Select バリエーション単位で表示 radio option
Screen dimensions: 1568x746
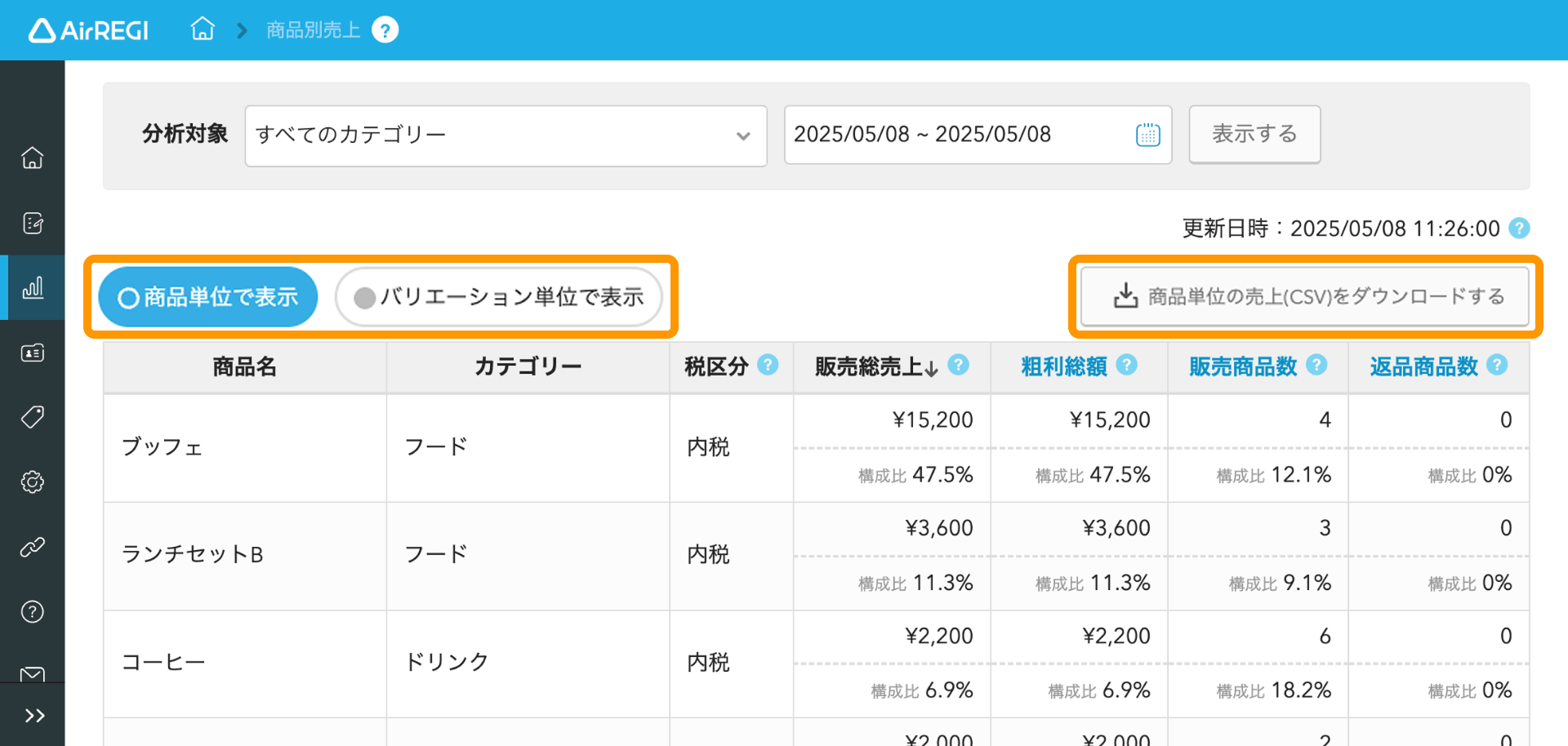498,297
